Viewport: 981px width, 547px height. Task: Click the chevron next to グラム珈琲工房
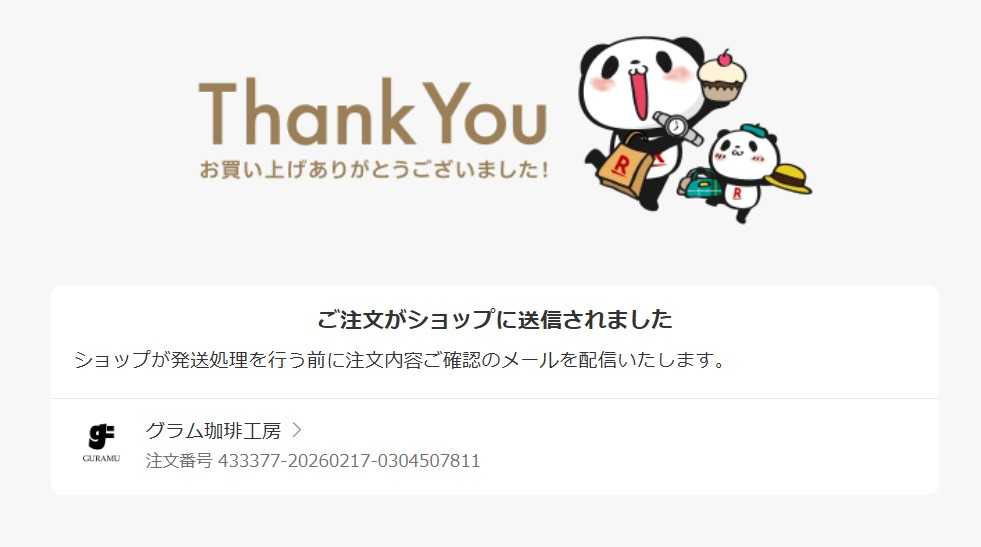coord(297,430)
